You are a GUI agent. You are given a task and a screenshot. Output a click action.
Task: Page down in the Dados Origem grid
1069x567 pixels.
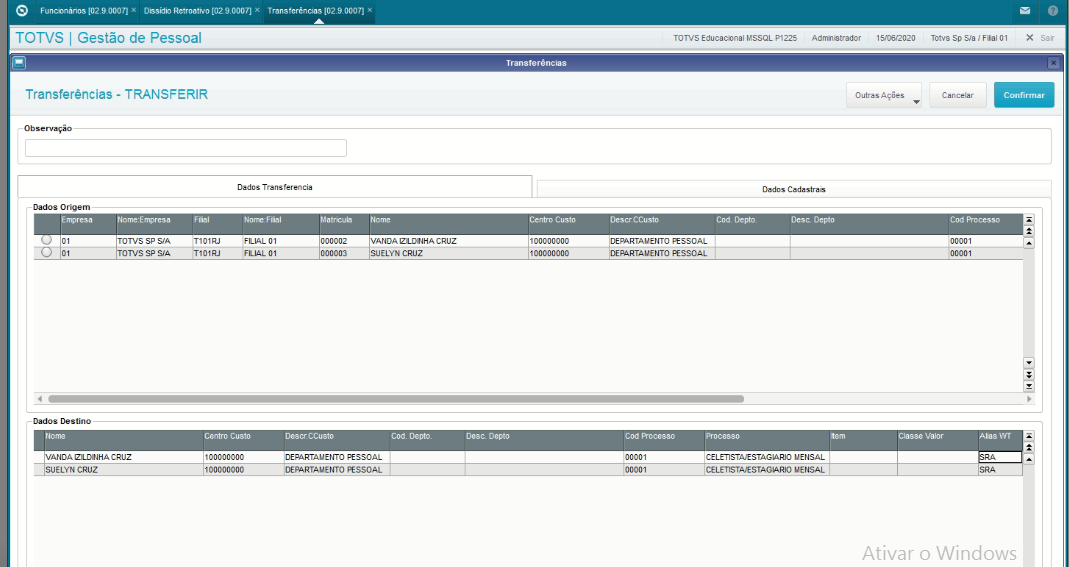pos(1029,375)
